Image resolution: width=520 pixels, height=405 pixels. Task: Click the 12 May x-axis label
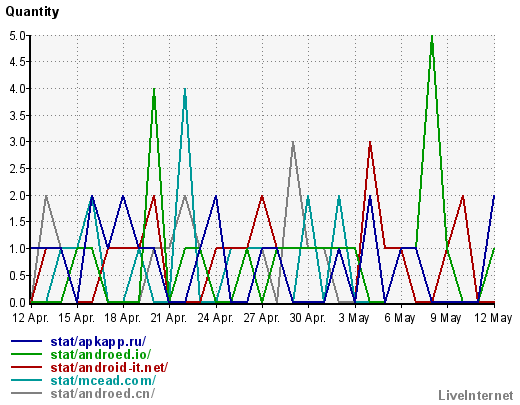pyautogui.click(x=493, y=318)
